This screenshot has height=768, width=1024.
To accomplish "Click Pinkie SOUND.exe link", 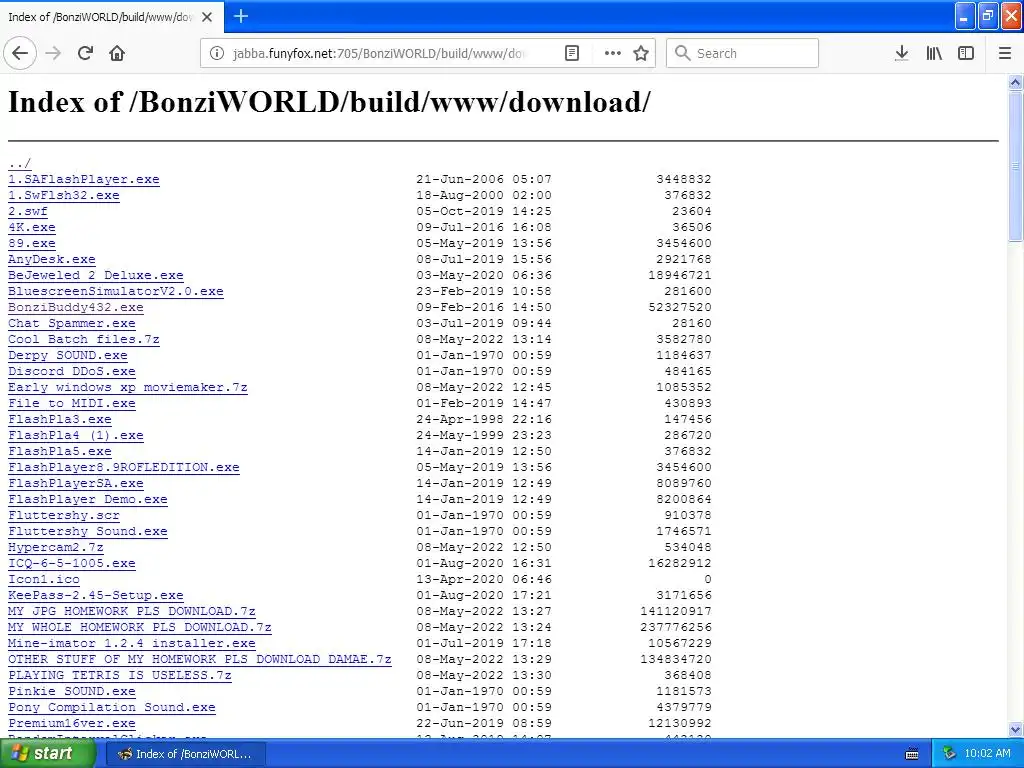I will (x=72, y=691).
